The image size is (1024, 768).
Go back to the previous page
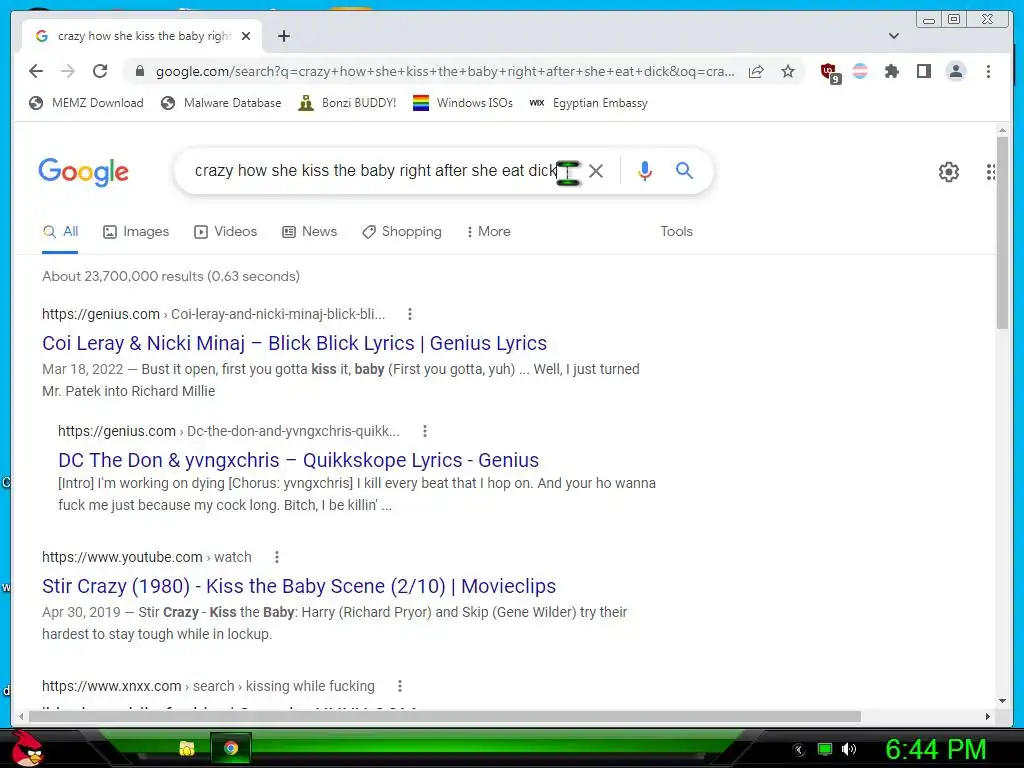click(36, 71)
